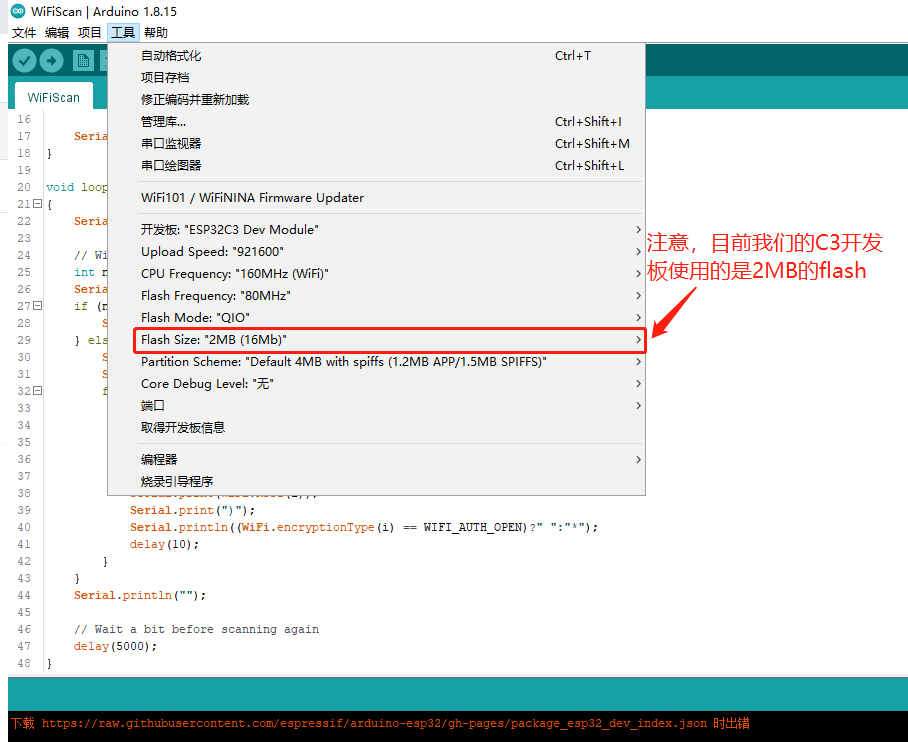Click void loop on line 20

coord(76,187)
